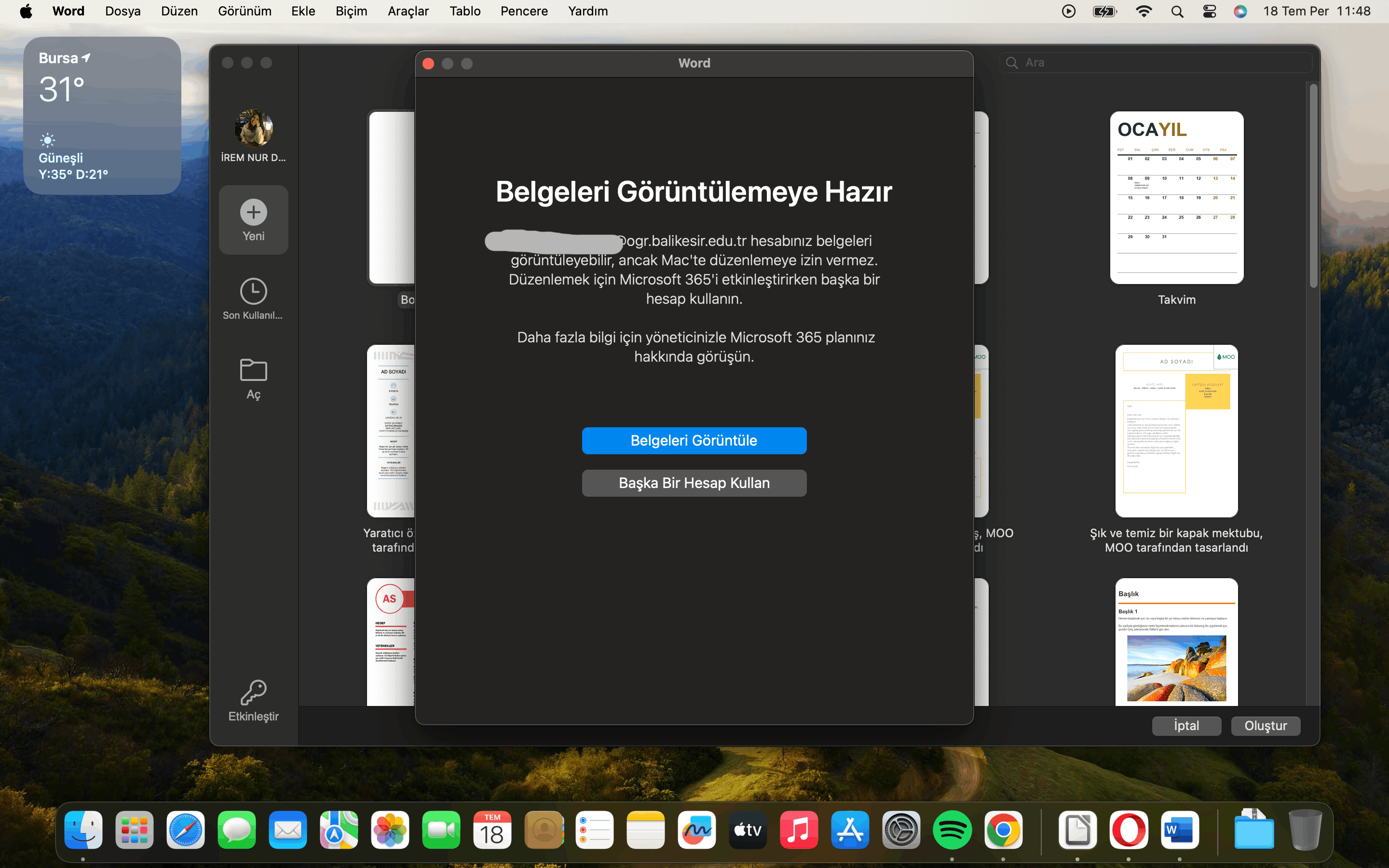Image resolution: width=1389 pixels, height=868 pixels.
Task: Select the MOO kapak mektubu template
Action: (1177, 431)
